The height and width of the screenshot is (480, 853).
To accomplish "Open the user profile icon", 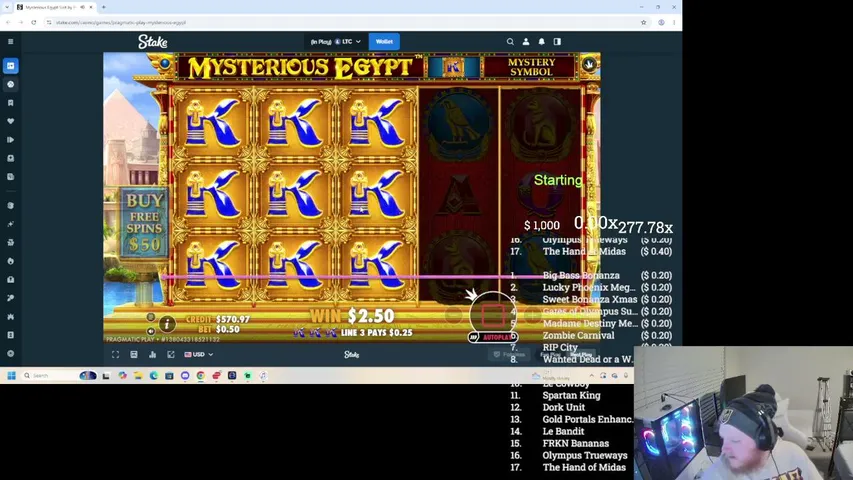I will coord(526,41).
